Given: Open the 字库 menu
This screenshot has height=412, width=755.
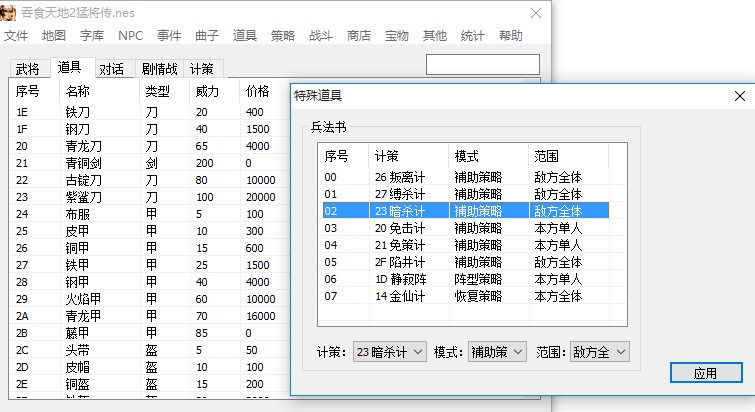Looking at the screenshot, I should 91,36.
